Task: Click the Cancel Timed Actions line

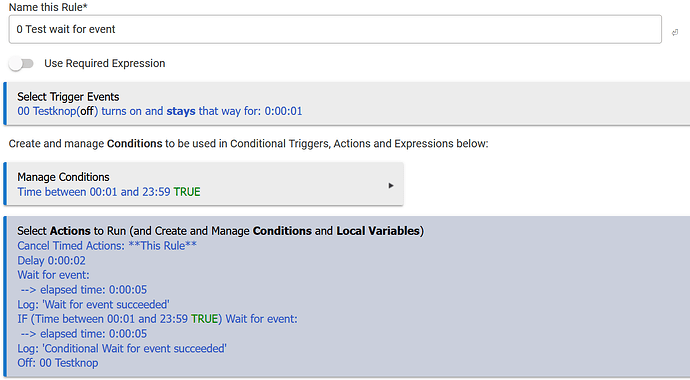Action: (107, 246)
